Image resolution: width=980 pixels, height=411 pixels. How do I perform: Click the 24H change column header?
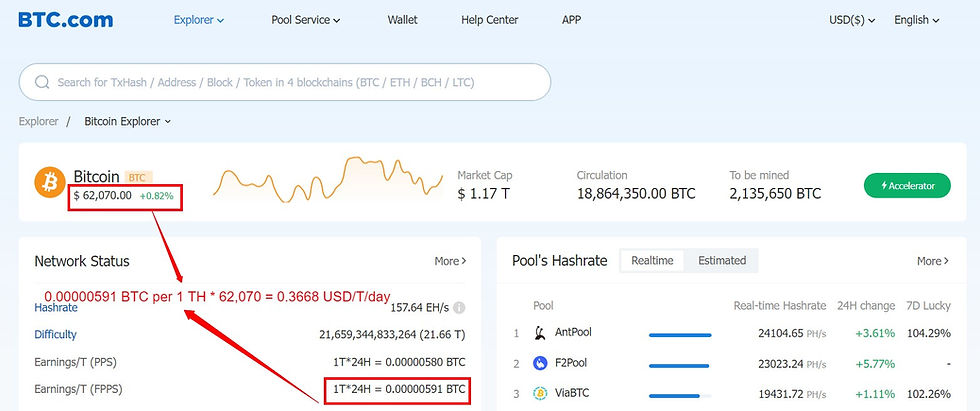[866, 306]
